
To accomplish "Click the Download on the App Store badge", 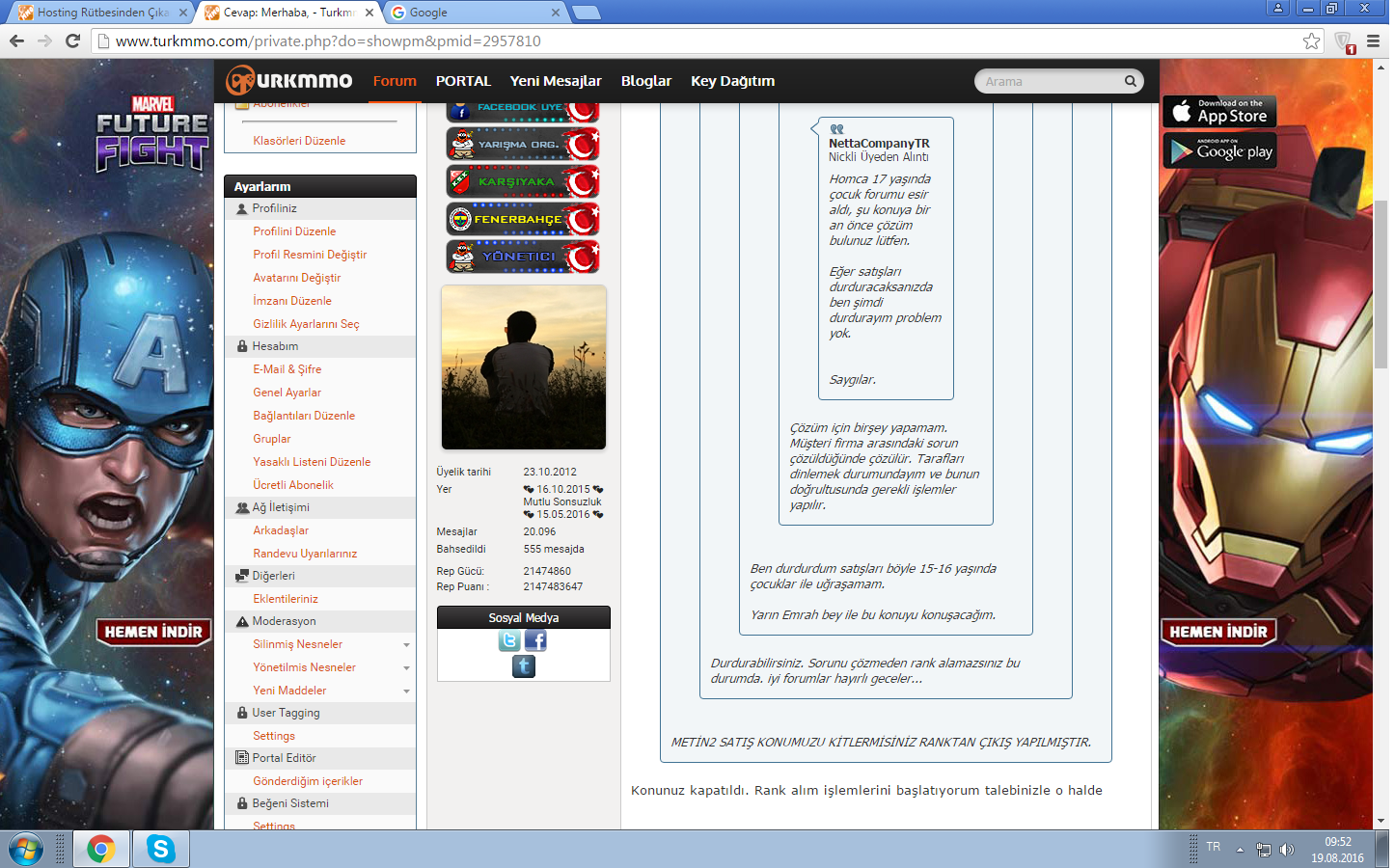I will pos(1219,112).
